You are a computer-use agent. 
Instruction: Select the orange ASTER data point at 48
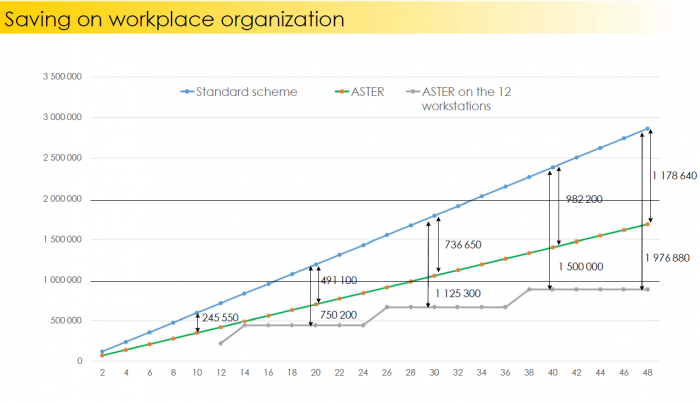[x=647, y=224]
